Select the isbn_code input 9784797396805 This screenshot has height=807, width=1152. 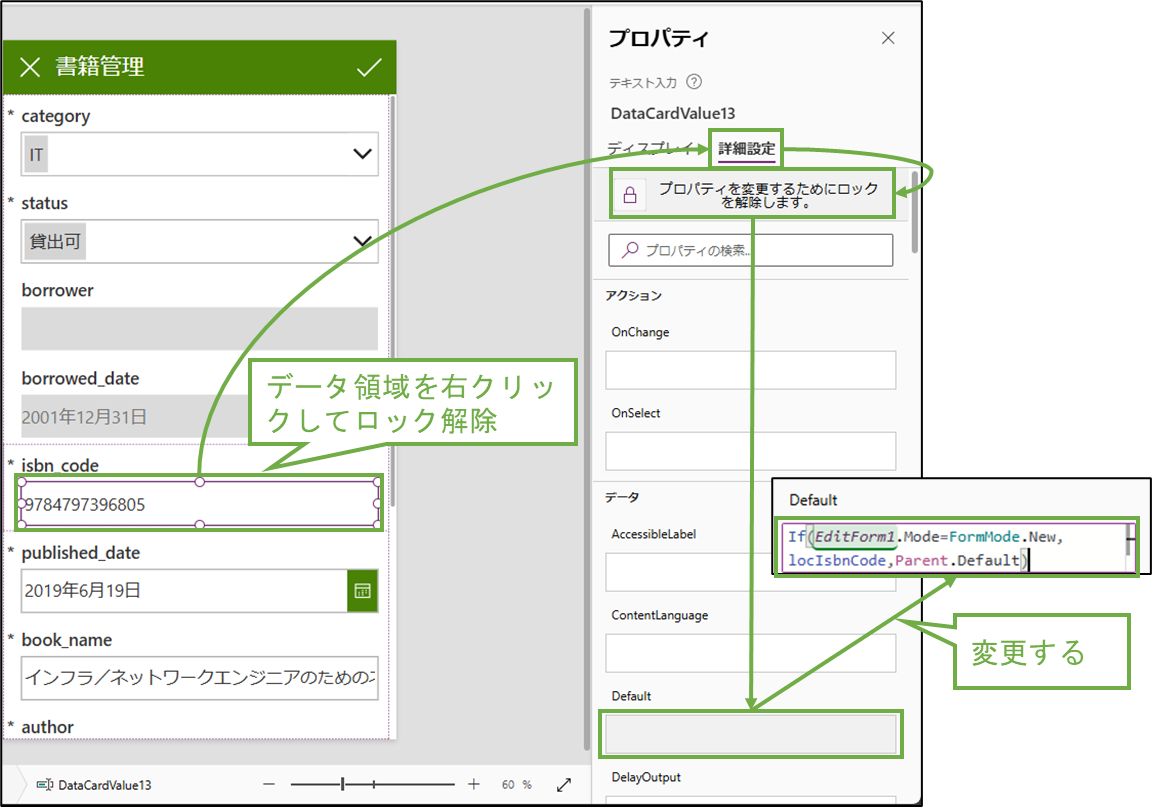coord(200,503)
